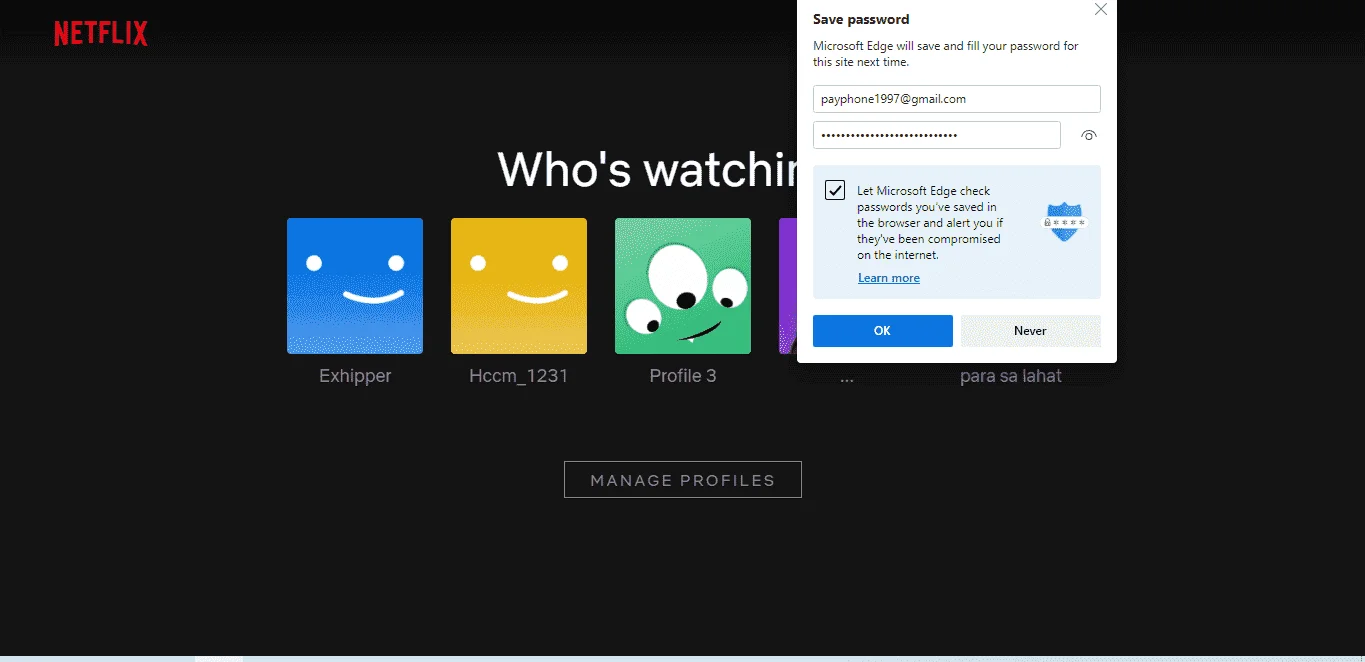Close the Save password popup
The width and height of the screenshot is (1365, 662).
tap(1101, 9)
